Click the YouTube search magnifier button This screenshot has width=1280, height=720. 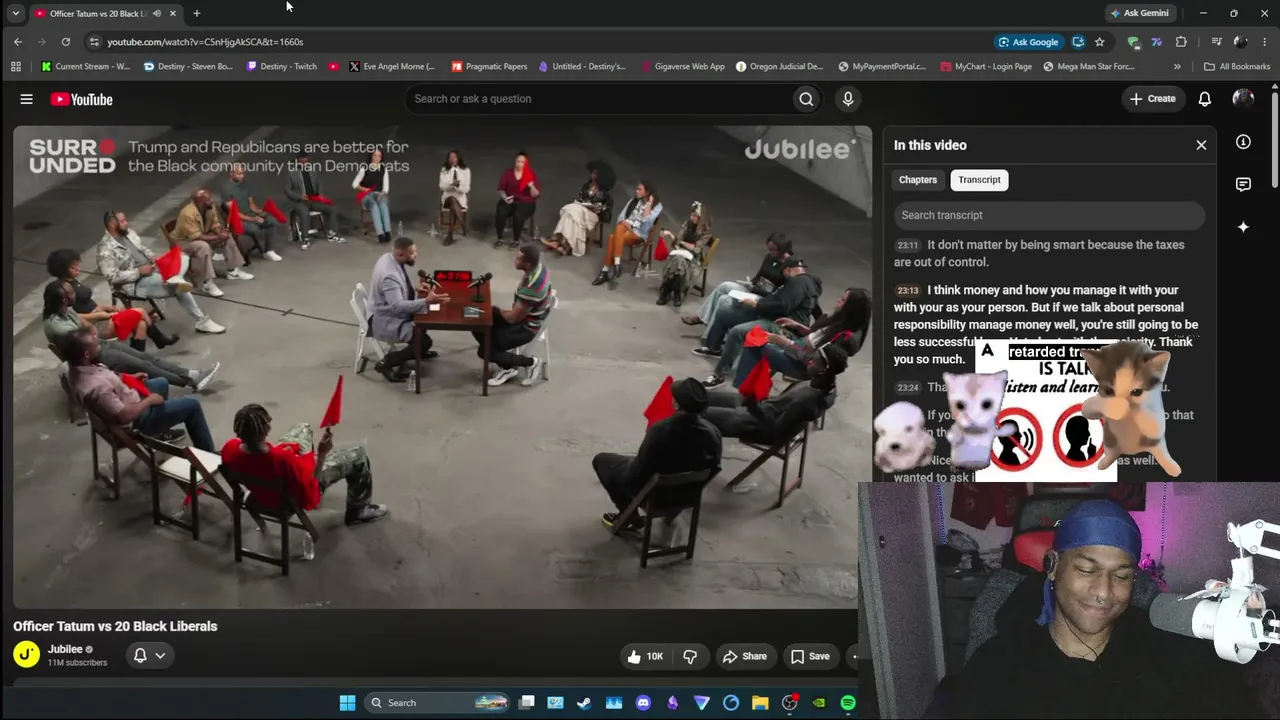click(806, 99)
